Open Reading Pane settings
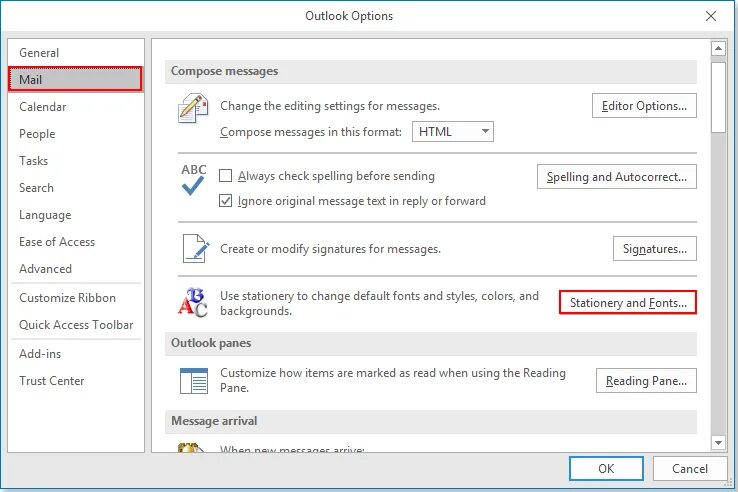This screenshot has height=492, width=738. tap(646, 380)
